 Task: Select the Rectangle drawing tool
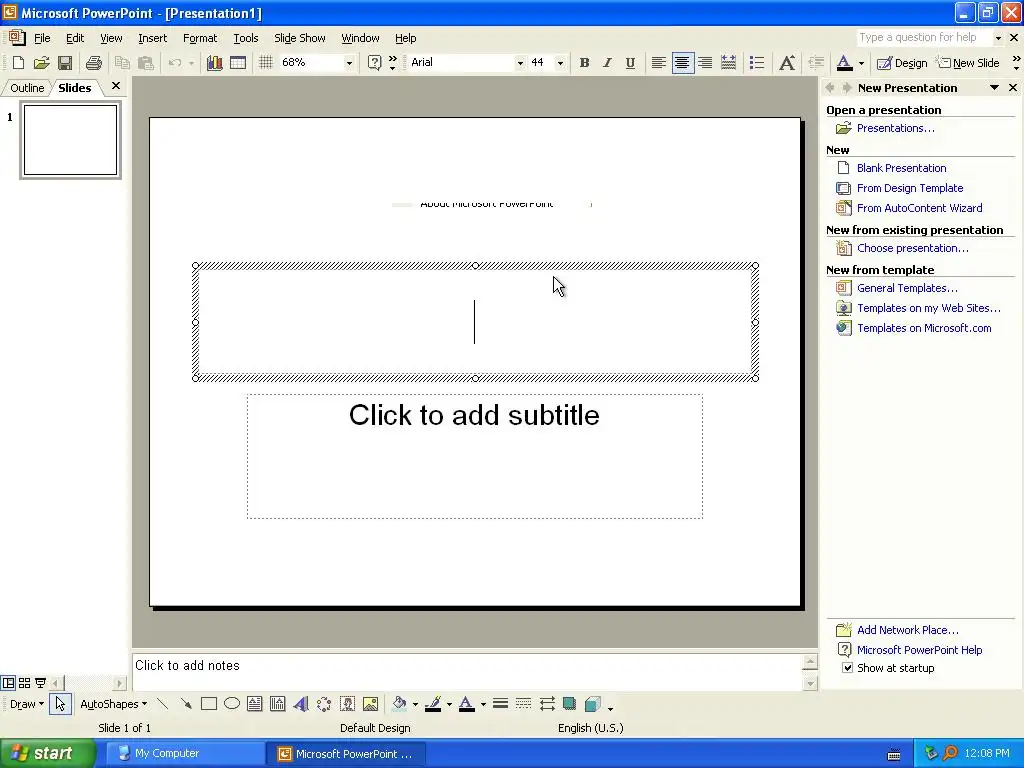point(209,704)
